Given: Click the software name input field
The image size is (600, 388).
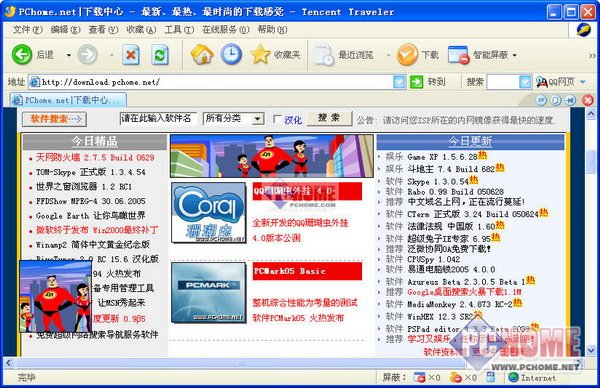Looking at the screenshot, I should 158,119.
